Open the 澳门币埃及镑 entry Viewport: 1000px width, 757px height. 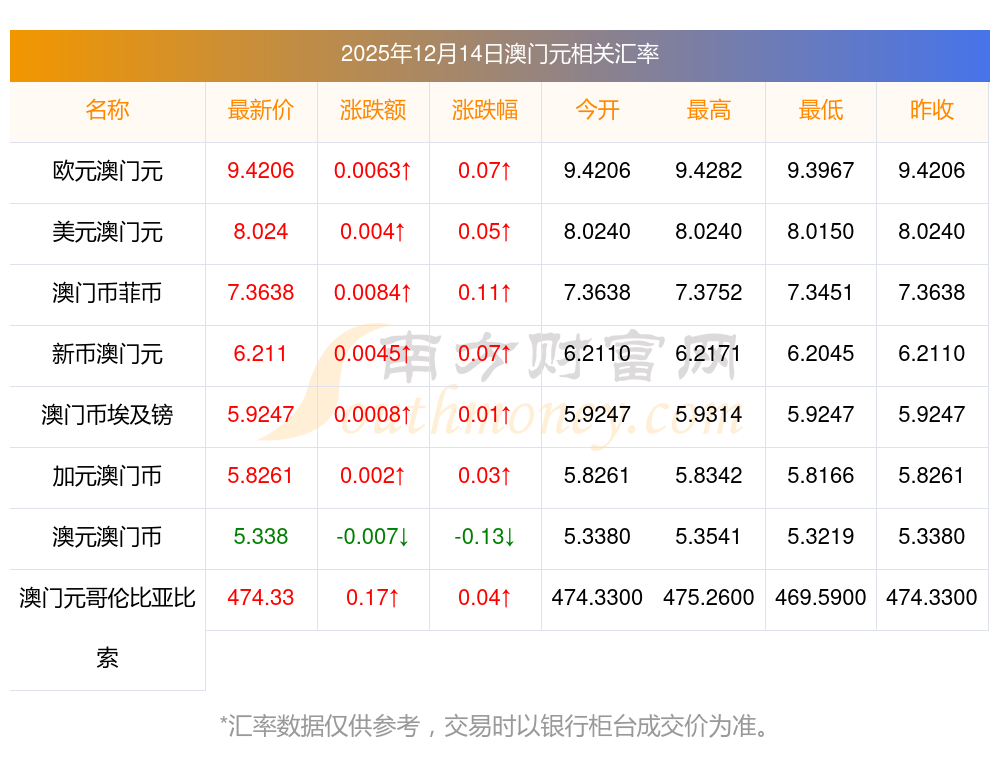point(107,415)
